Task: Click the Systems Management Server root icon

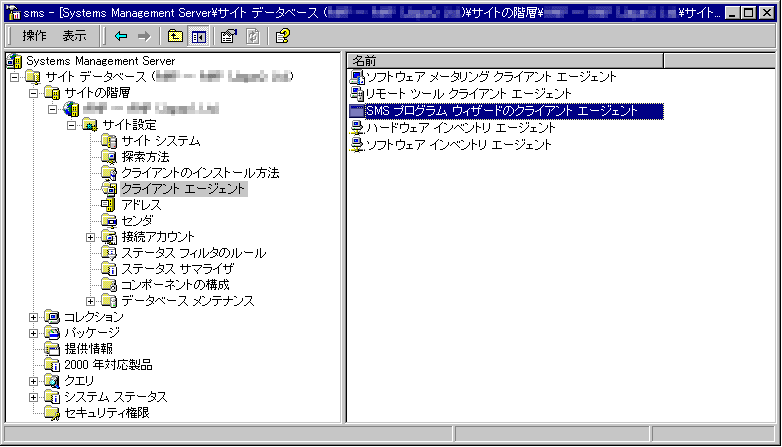Action: click(15, 61)
